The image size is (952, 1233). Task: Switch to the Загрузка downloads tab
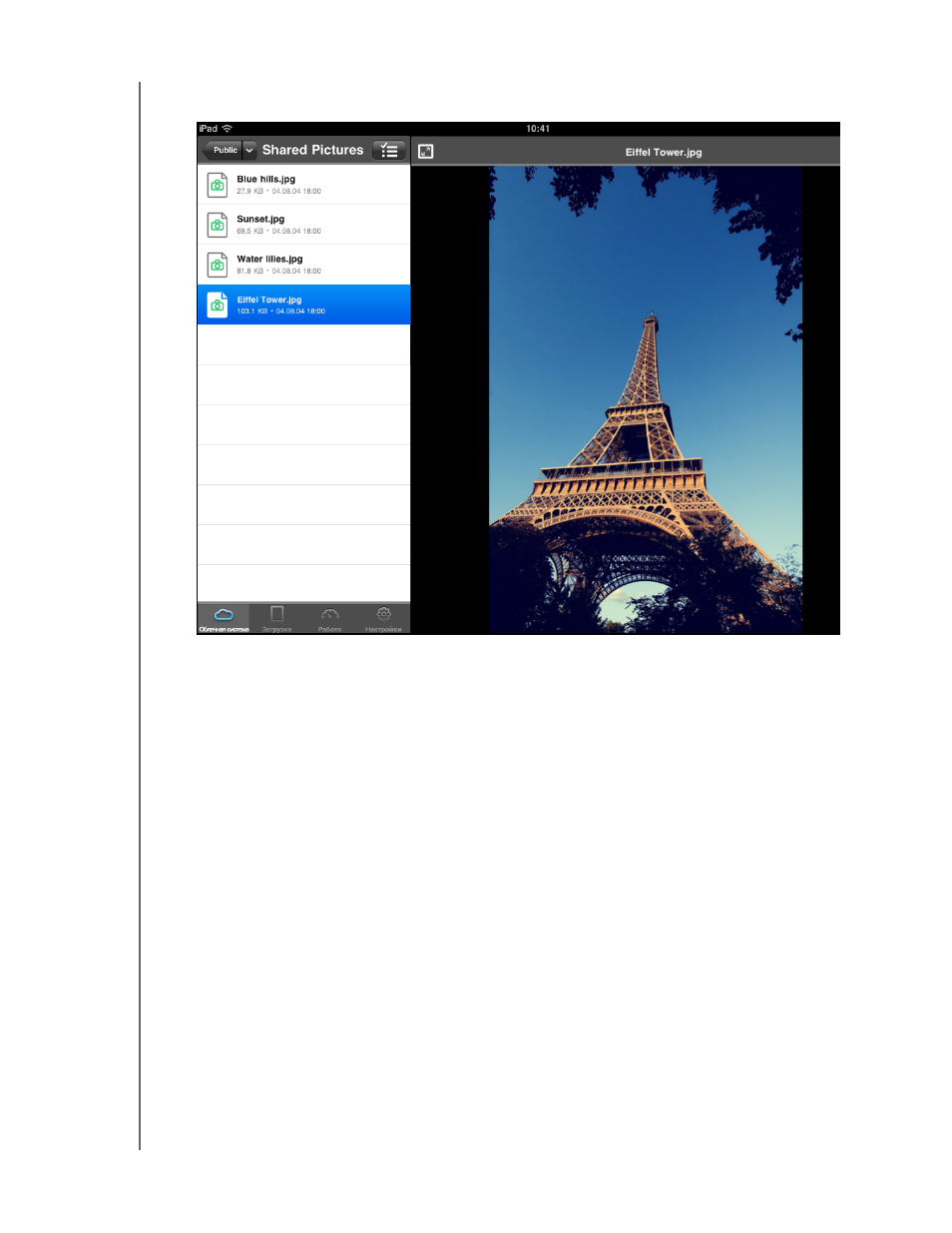(276, 619)
